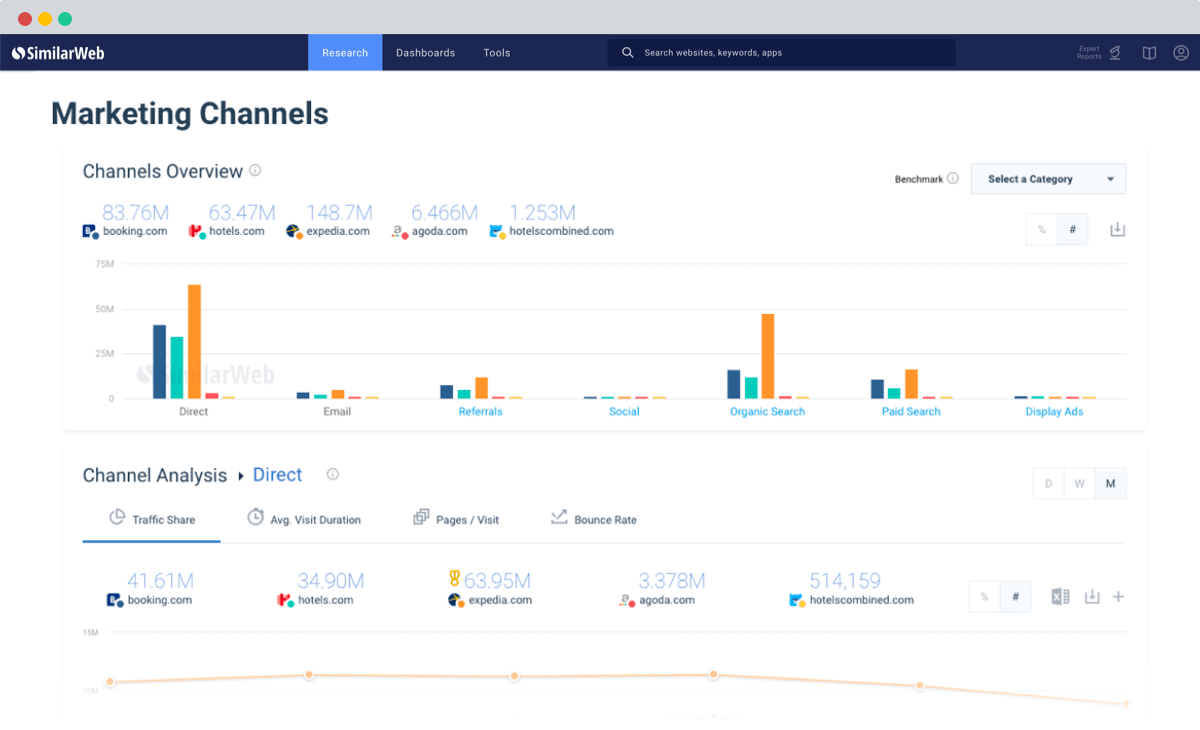Viewport: 1200px width, 730px height.
Task: Click the 3.378M agoda.com value
Action: pos(672,581)
